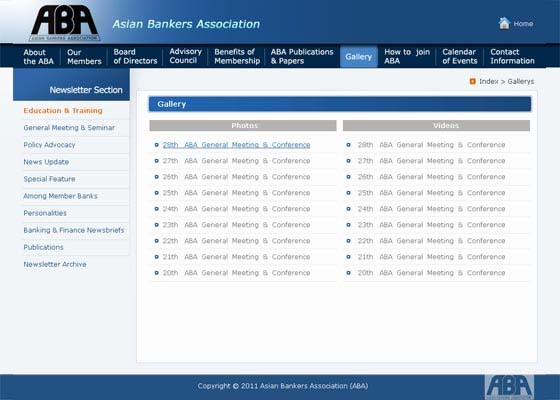560x400 pixels.
Task: Open Publications sidebar link
Action: [43, 247]
